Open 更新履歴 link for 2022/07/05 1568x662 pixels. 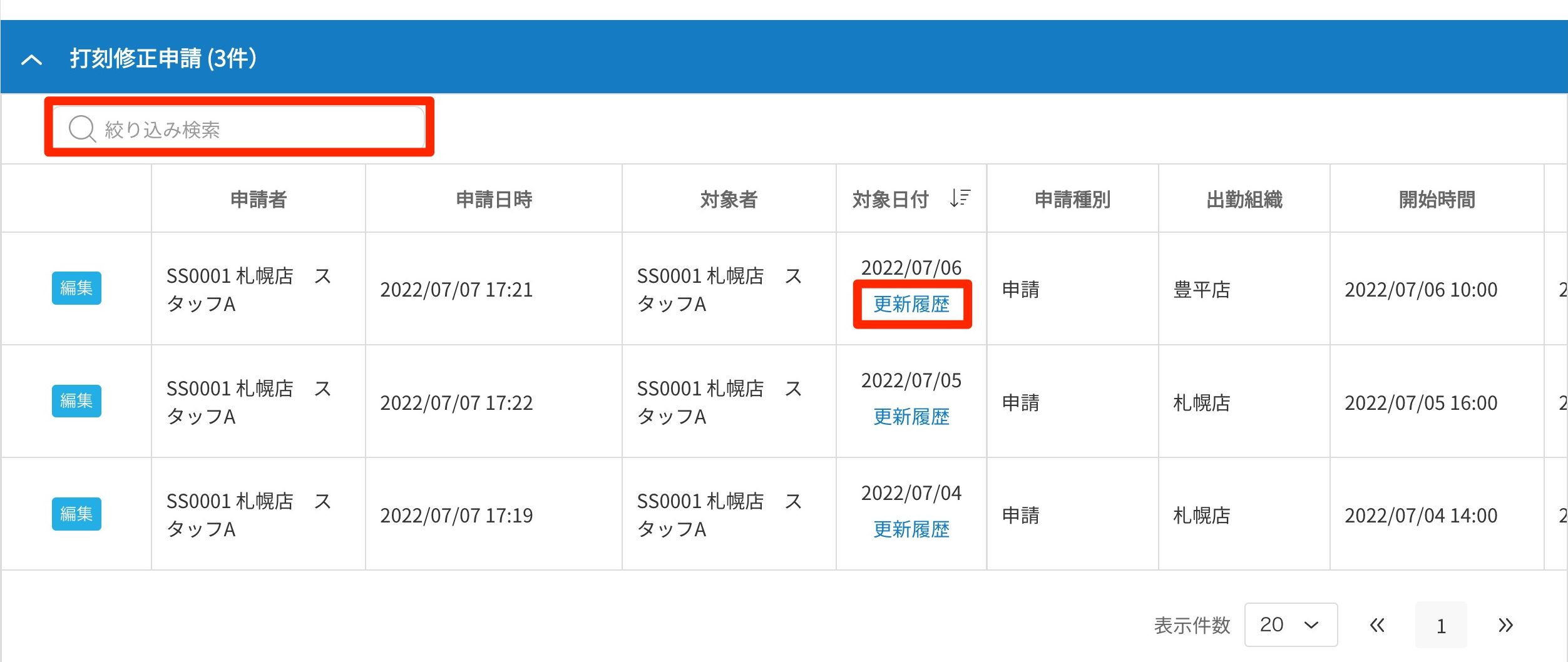coord(911,417)
